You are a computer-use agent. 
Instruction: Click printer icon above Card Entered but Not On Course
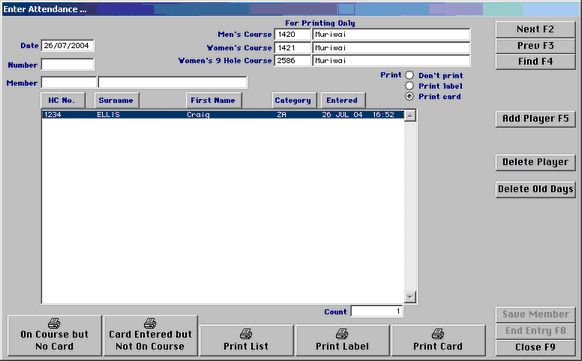[x=150, y=323]
